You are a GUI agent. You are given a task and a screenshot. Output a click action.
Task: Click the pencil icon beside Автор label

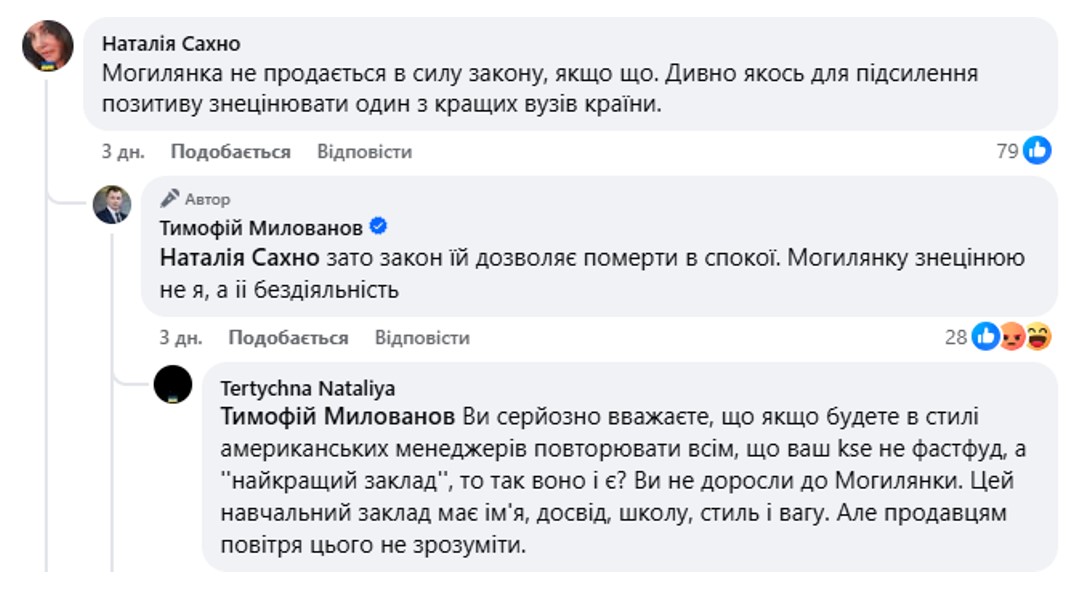170,198
